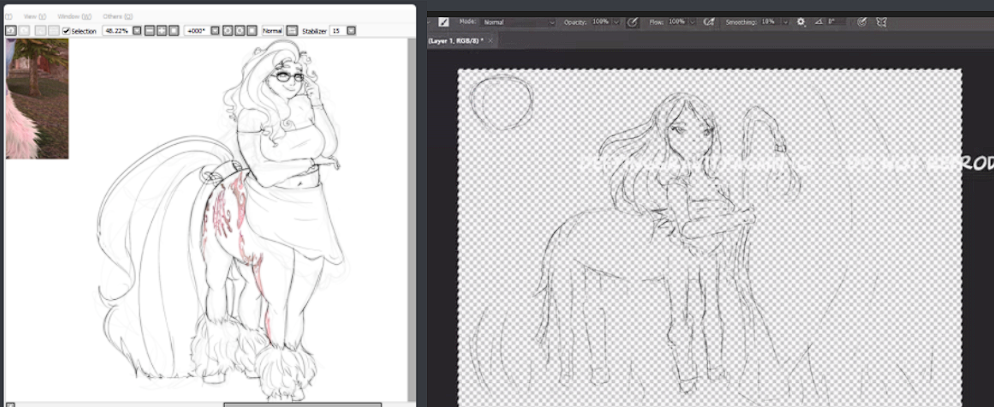Click the undo button in SAI toolbar

[x=10, y=30]
